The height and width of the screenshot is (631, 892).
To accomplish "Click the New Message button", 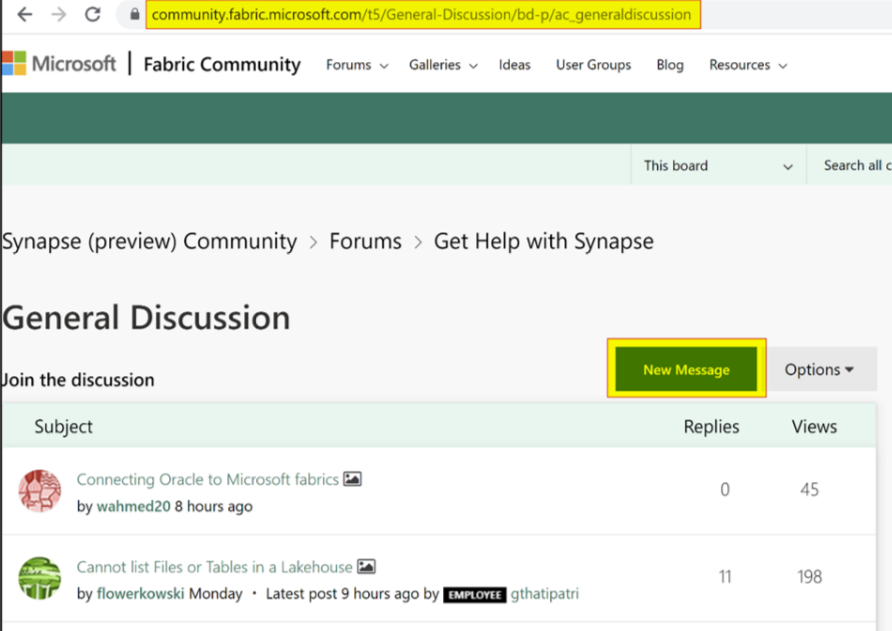I will point(686,369).
